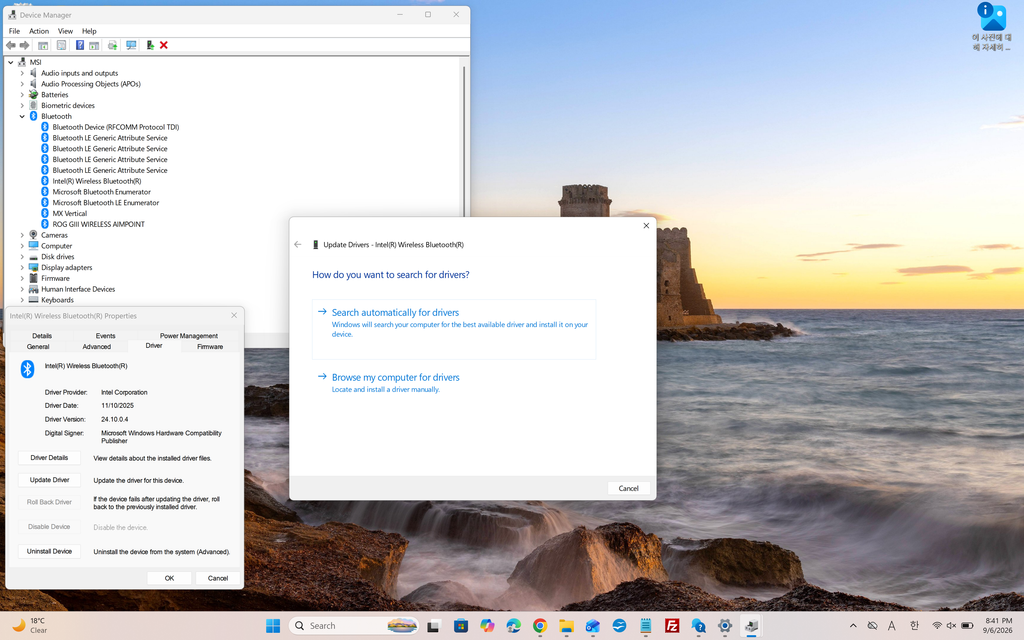
Task: Click the Driver Details button
Action: pyautogui.click(x=49, y=458)
